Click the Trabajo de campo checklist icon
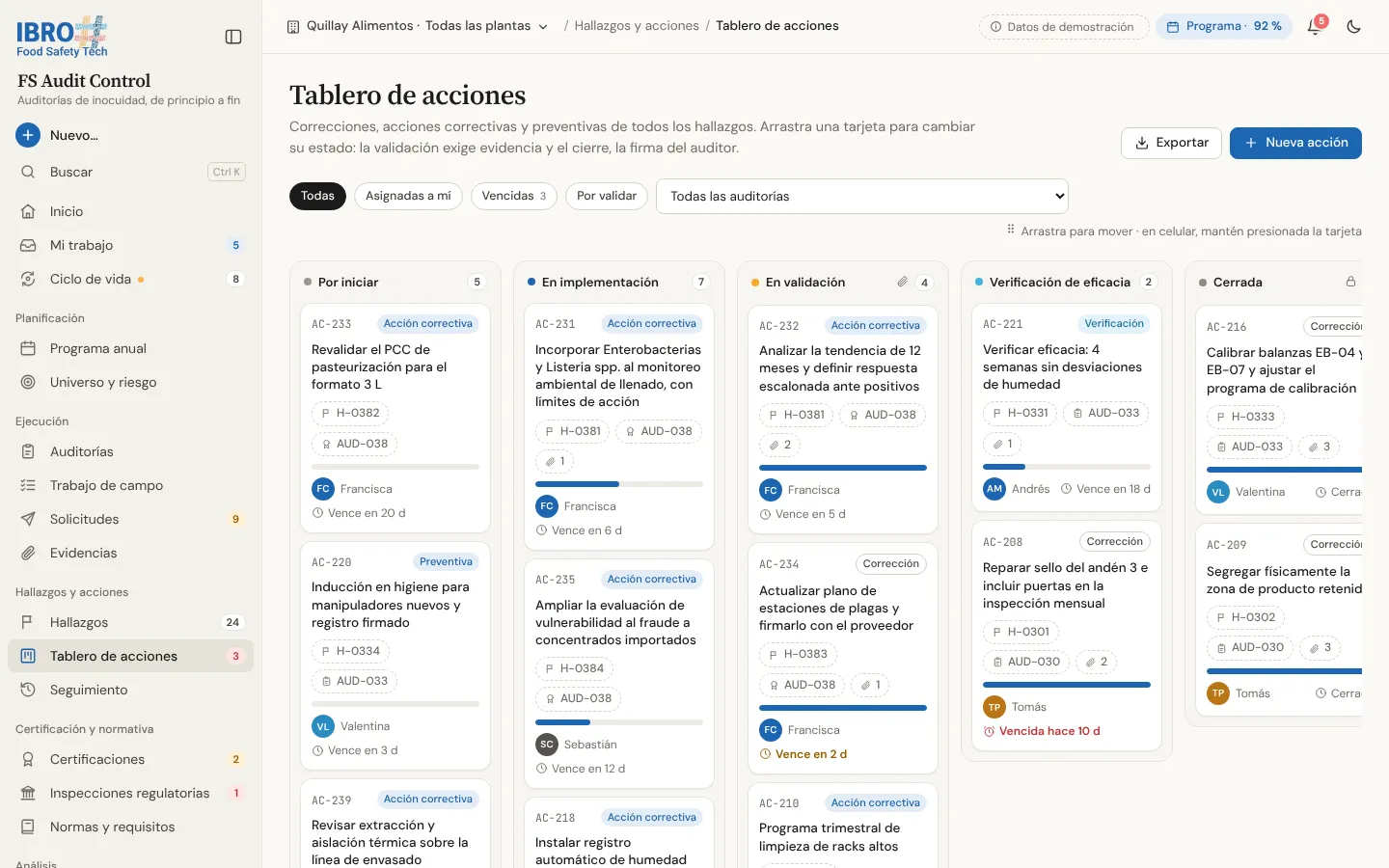Screen dimensions: 1389x868 tap(28, 485)
